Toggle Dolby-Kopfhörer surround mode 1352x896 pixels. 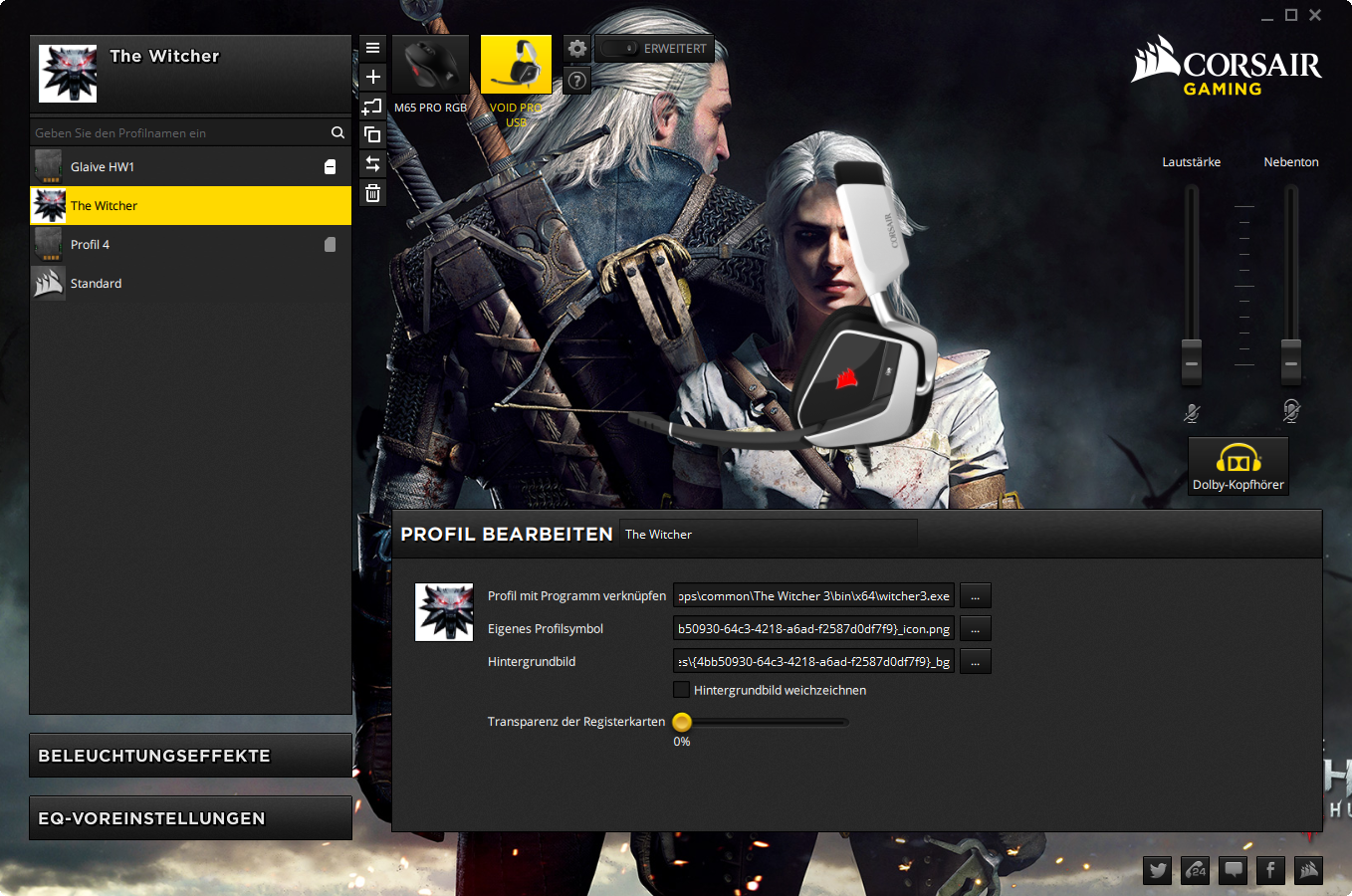pyautogui.click(x=1239, y=466)
